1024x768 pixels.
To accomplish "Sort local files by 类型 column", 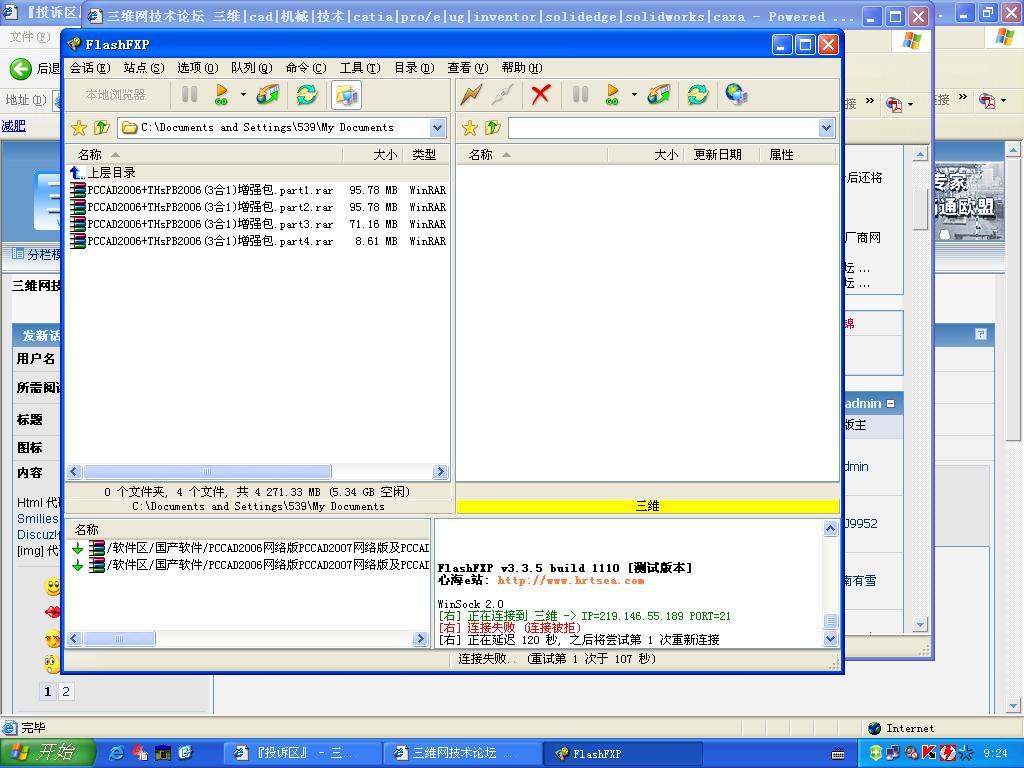I will 424,155.
